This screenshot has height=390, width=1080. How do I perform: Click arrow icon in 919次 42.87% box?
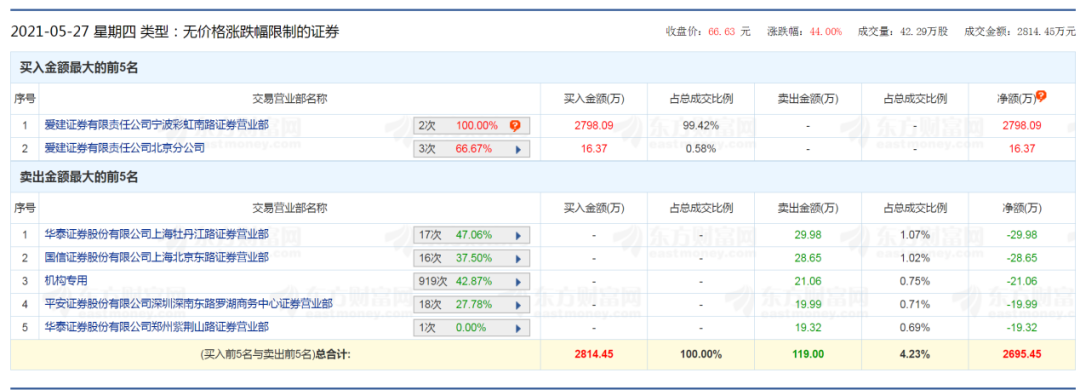point(519,281)
